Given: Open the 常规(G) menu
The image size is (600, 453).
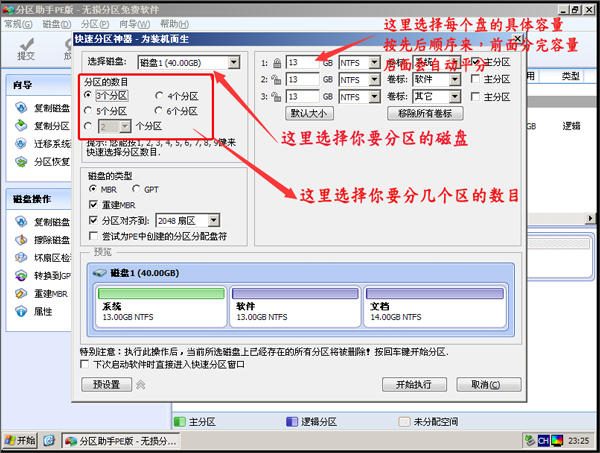Looking at the screenshot, I should coord(18,24).
